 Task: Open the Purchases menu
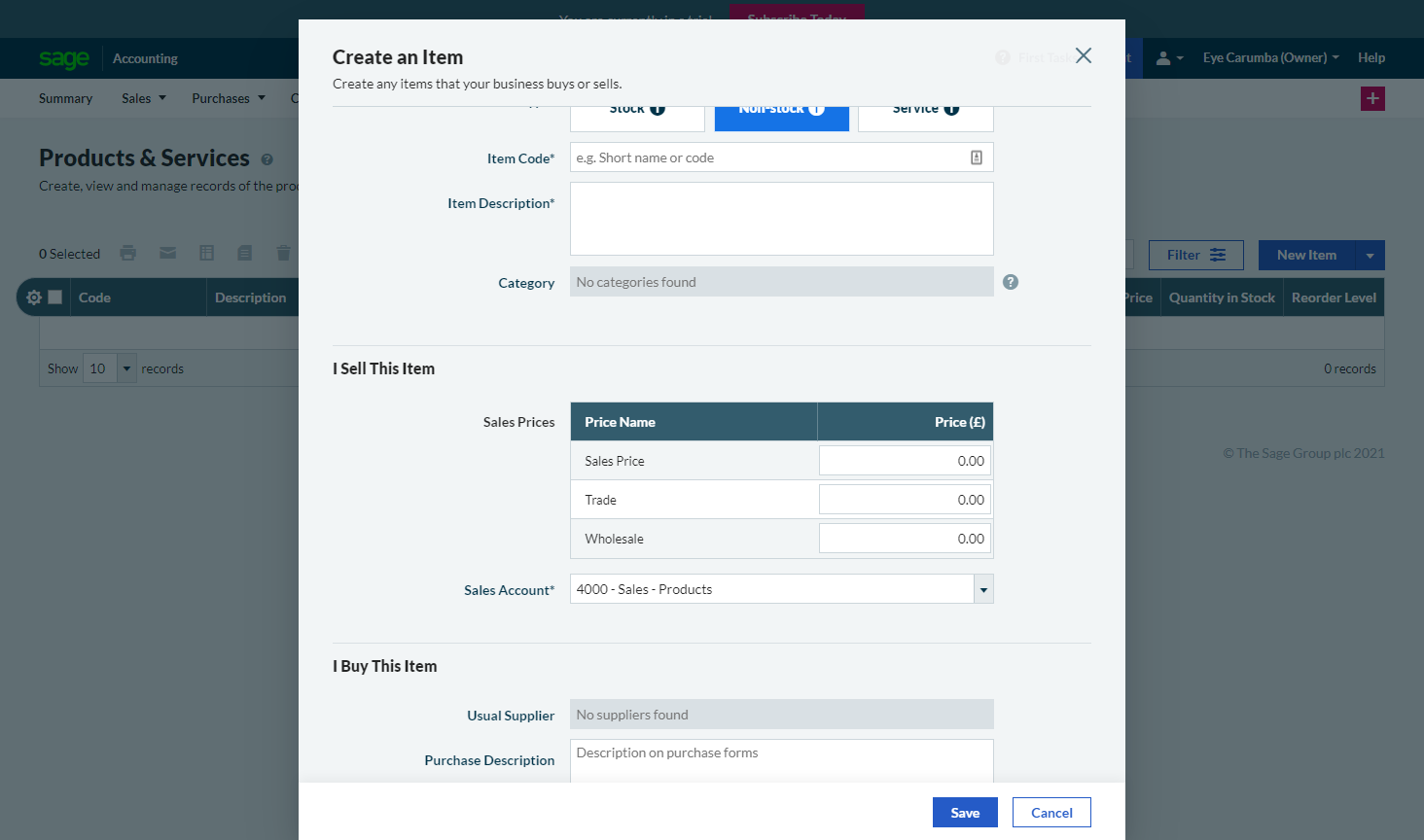[228, 98]
